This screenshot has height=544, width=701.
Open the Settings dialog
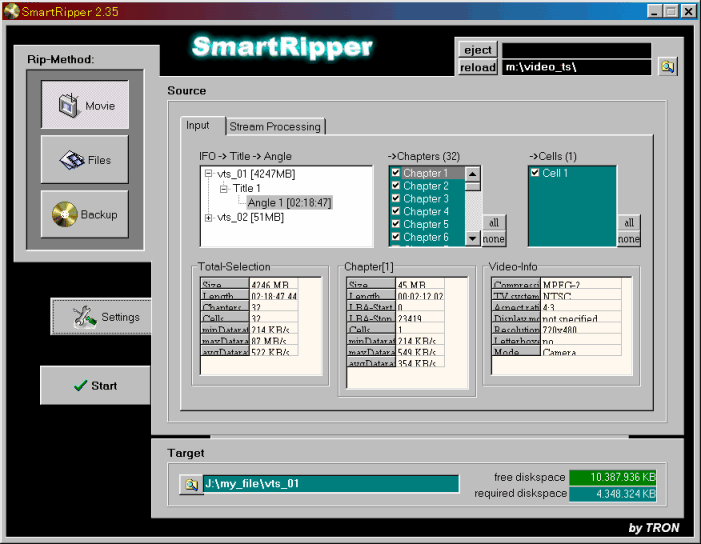pyautogui.click(x=101, y=317)
